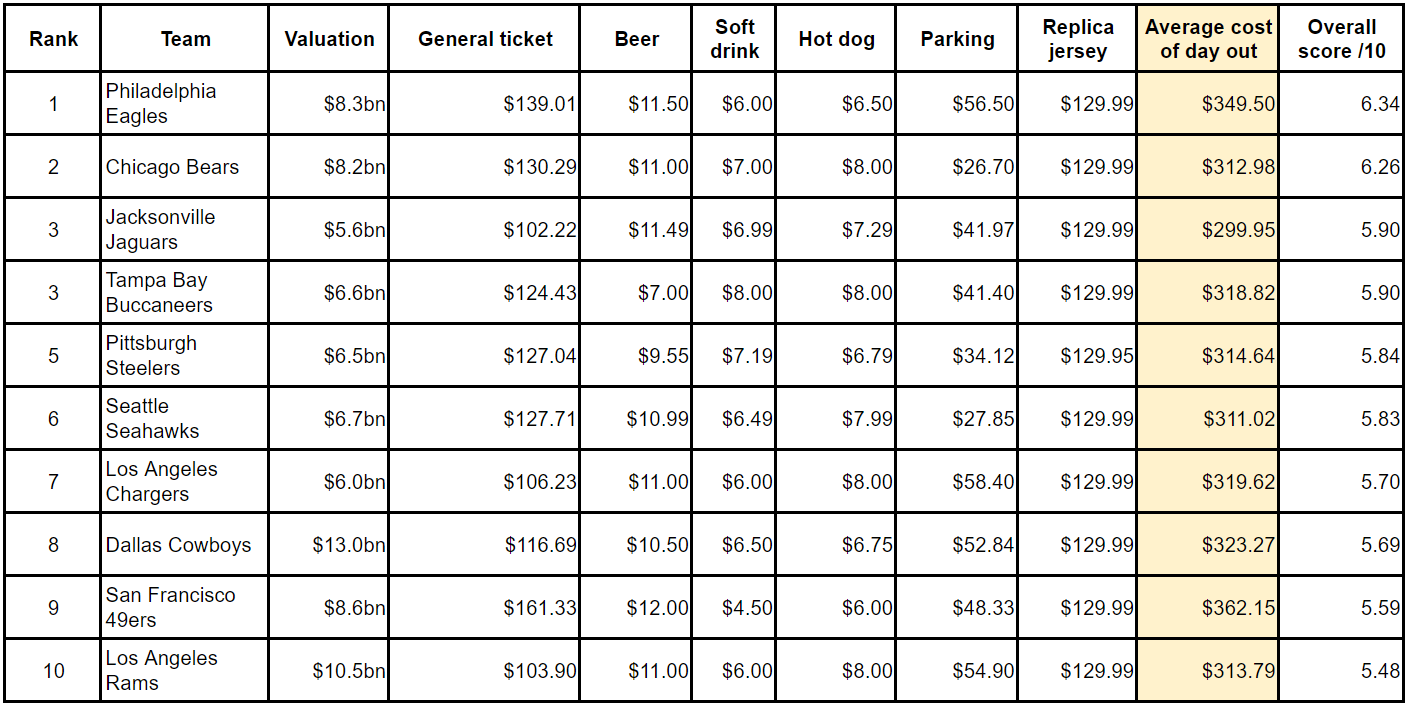
Task: Click the Eagles' 6.34 overall score
Action: [1380, 104]
